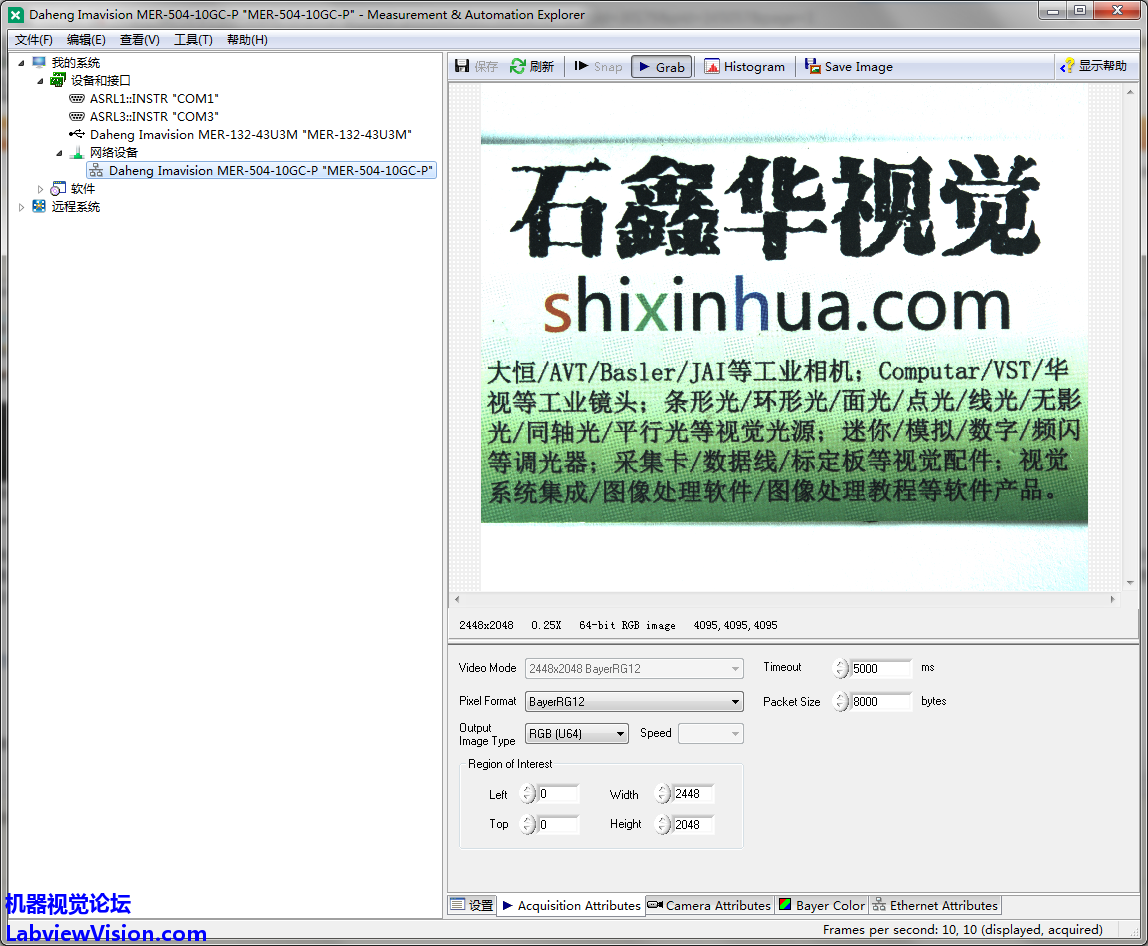
Task: Switch to the Camera Attributes tab
Action: click(x=709, y=905)
